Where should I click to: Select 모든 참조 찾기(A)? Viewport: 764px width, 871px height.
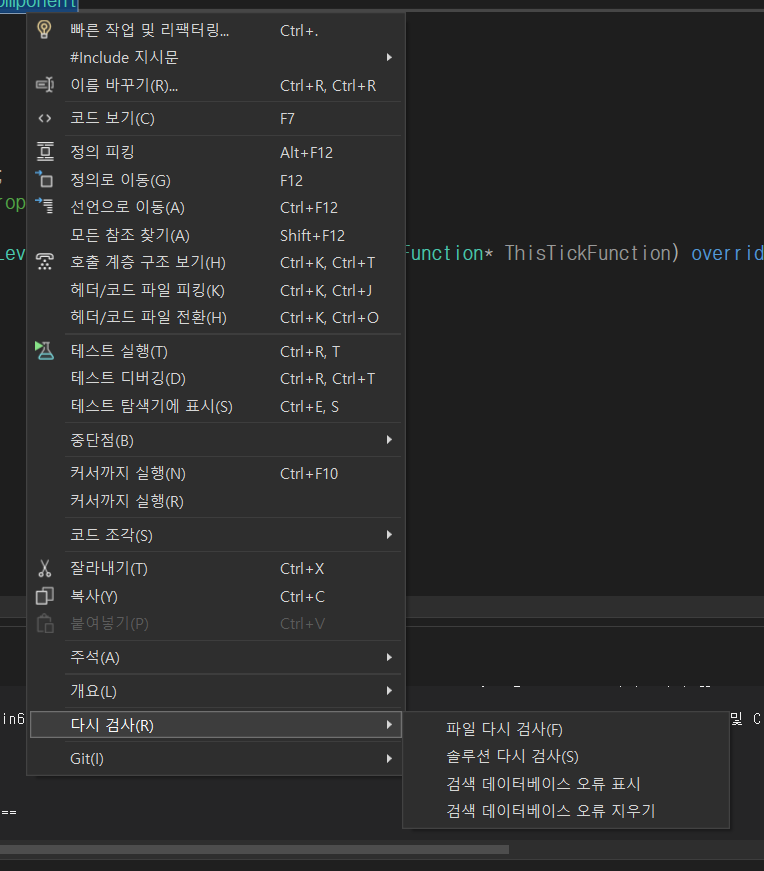[216, 235]
